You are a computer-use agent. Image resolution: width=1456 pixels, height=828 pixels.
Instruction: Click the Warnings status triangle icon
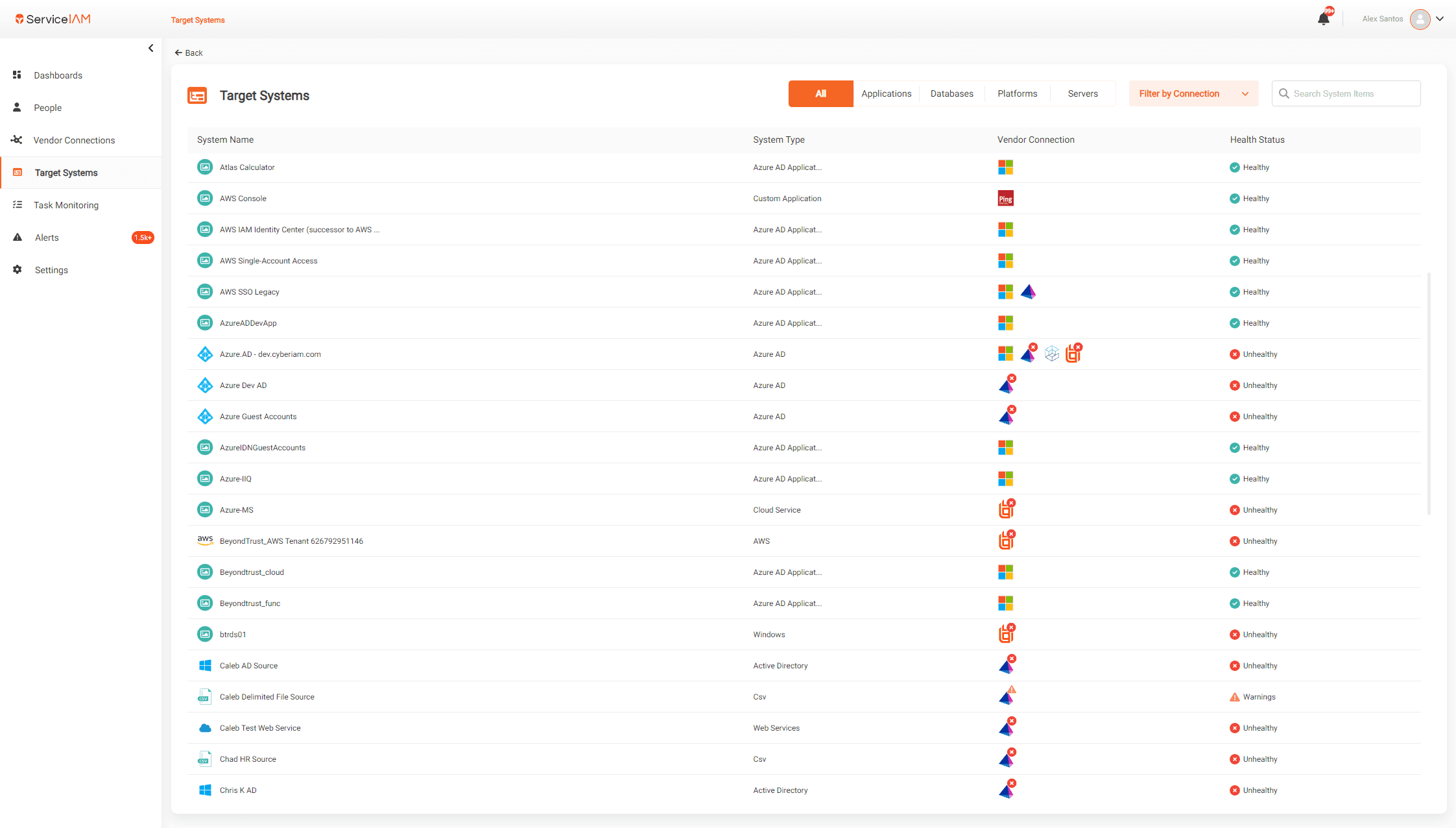pos(1234,697)
